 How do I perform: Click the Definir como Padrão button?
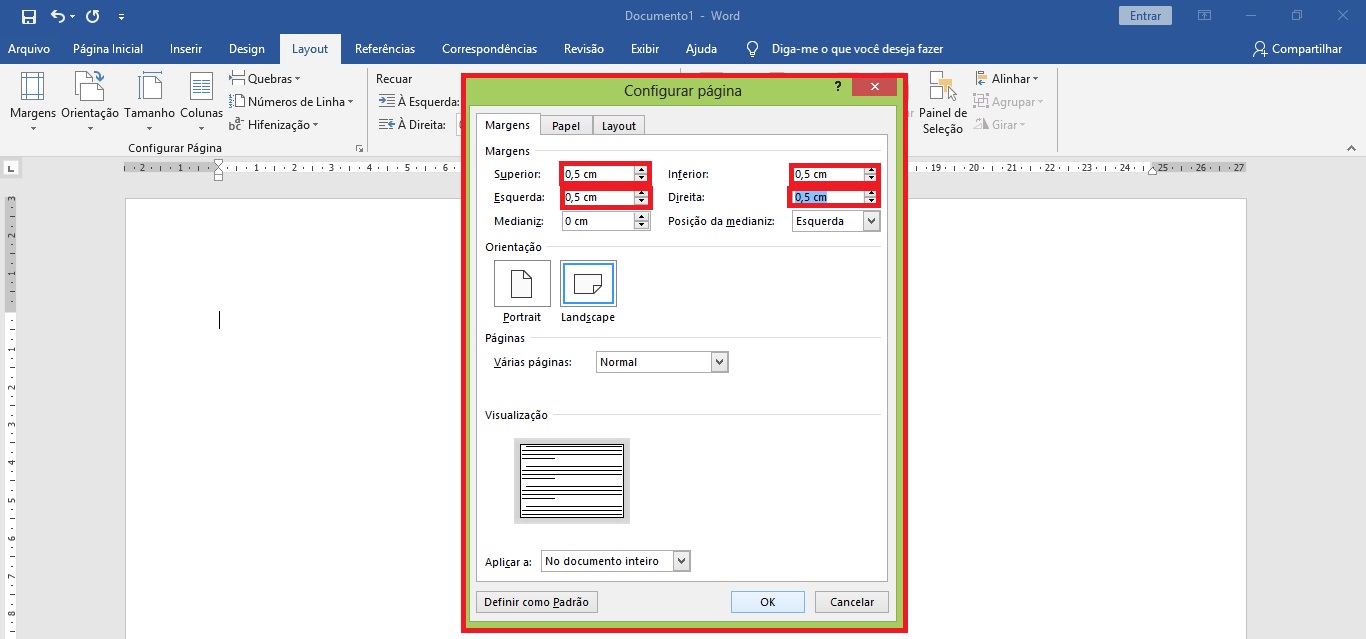(x=537, y=602)
